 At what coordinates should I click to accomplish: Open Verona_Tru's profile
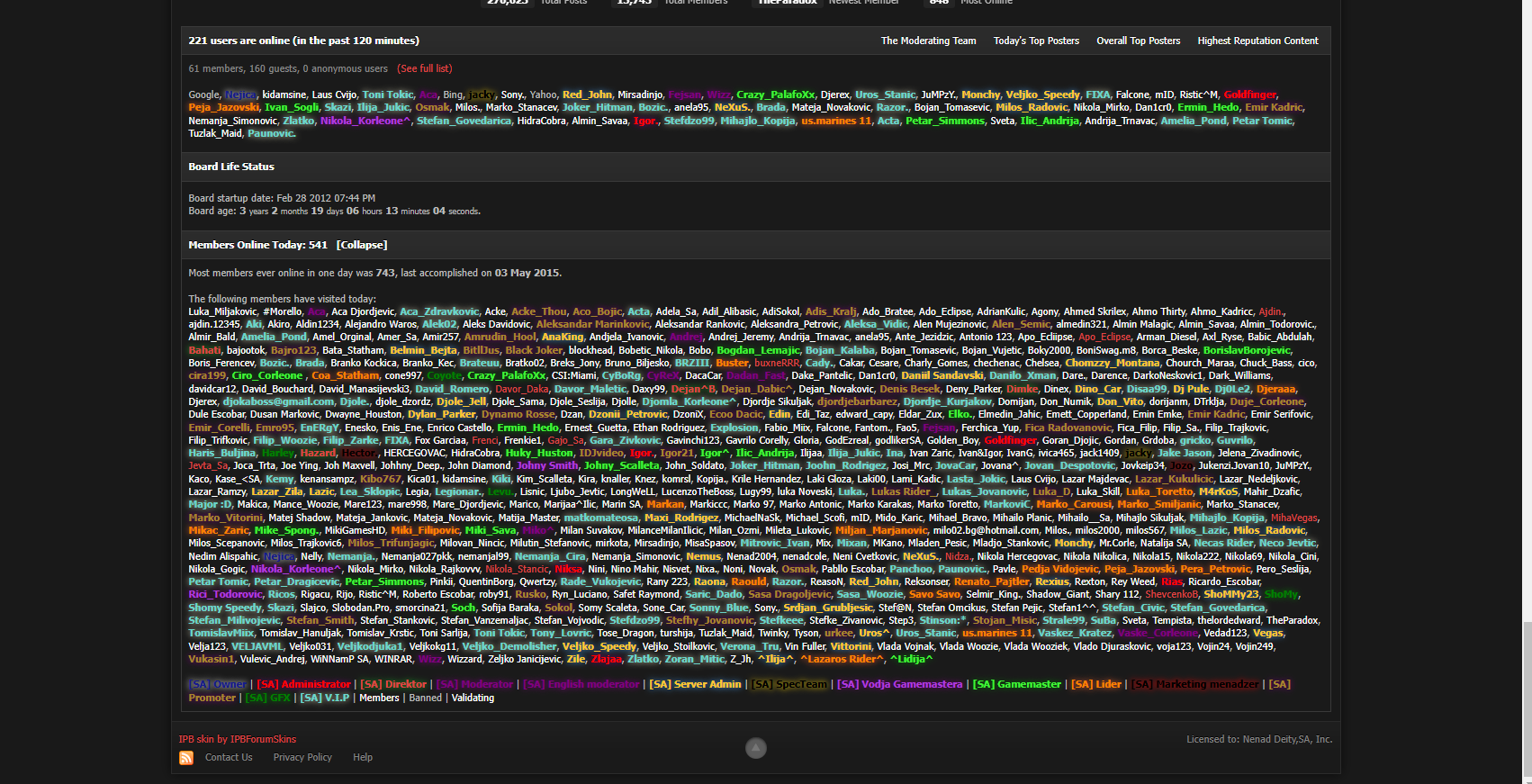pos(749,646)
